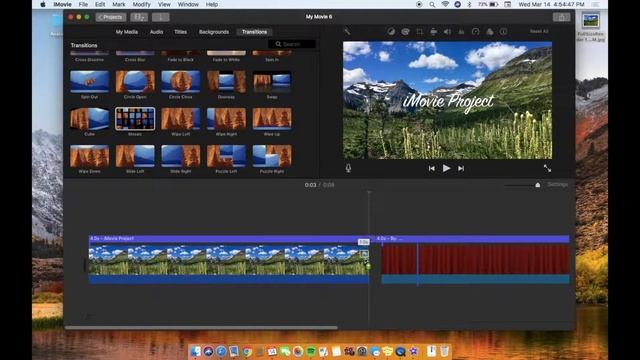640x360 pixels.
Task: Open the clip filter and audio effects tool
Action: (x=489, y=31)
